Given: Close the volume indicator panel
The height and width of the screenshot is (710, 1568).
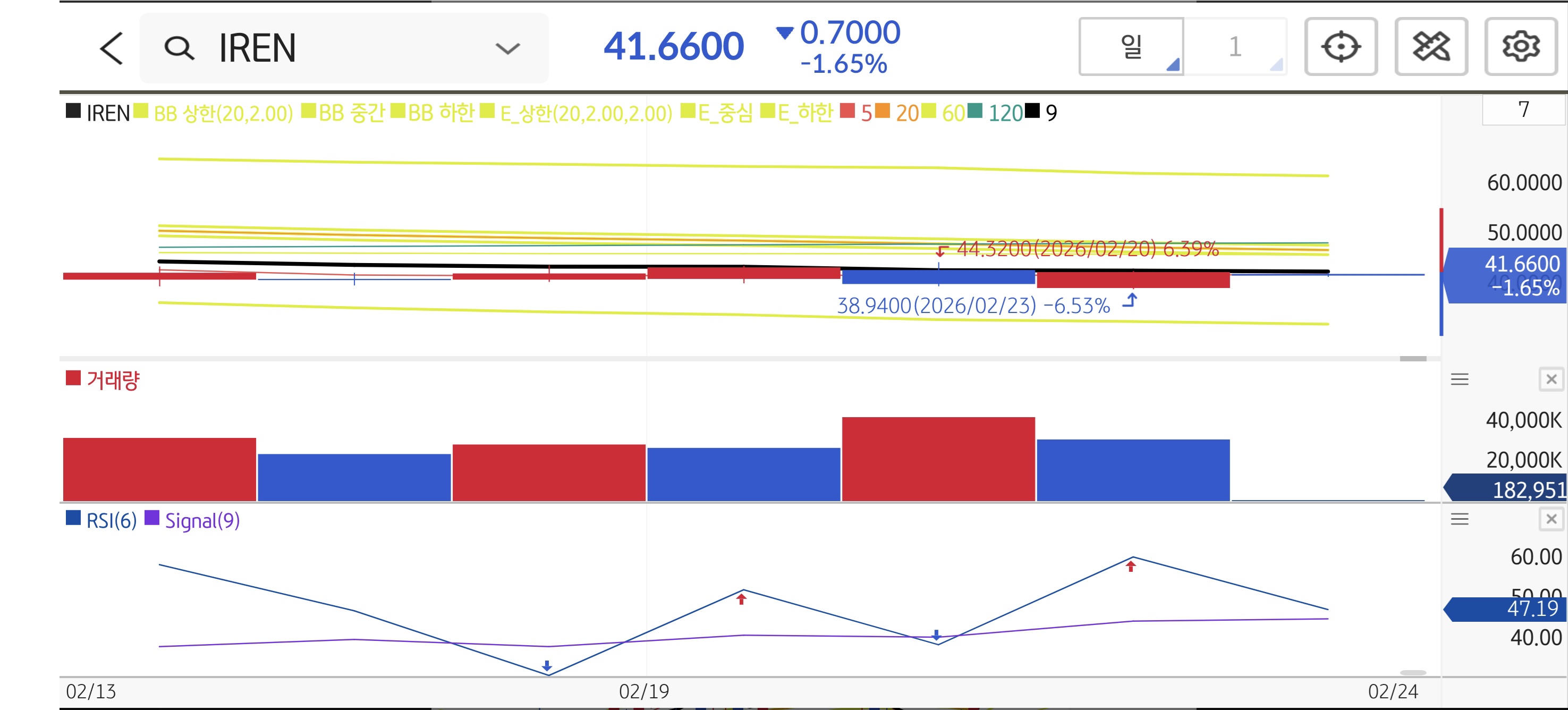Looking at the screenshot, I should pos(1551,379).
